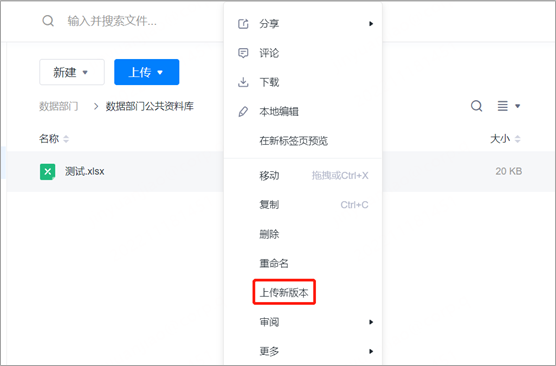Screen dimensions: 556x366
Task: Click the pencil icon for 本地编辑
Action: (243, 112)
